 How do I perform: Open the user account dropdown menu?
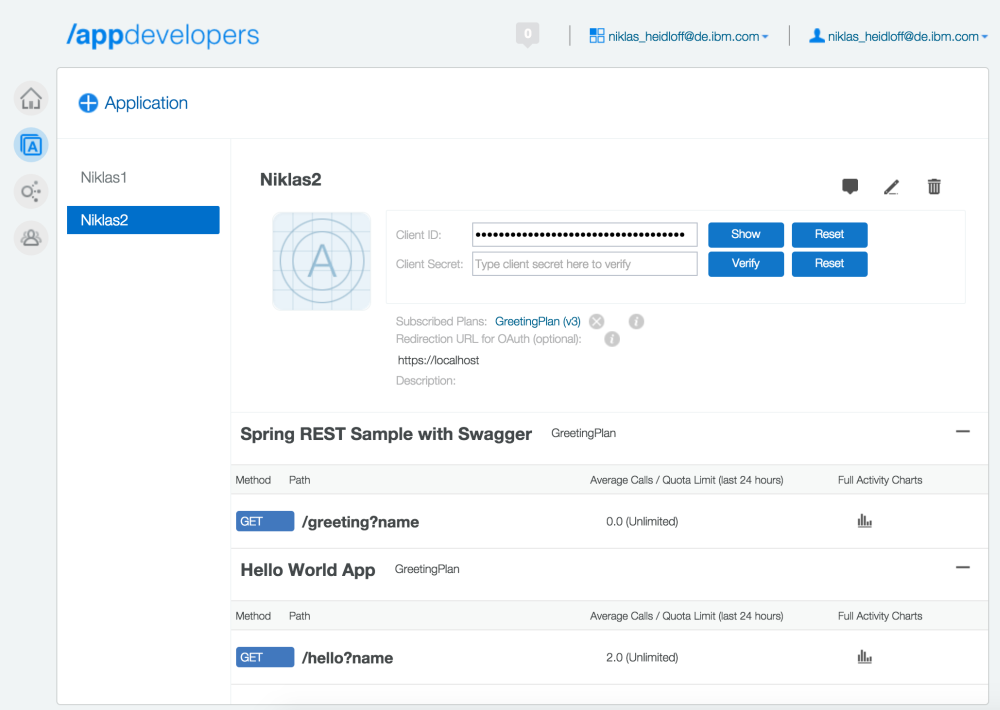click(x=899, y=36)
